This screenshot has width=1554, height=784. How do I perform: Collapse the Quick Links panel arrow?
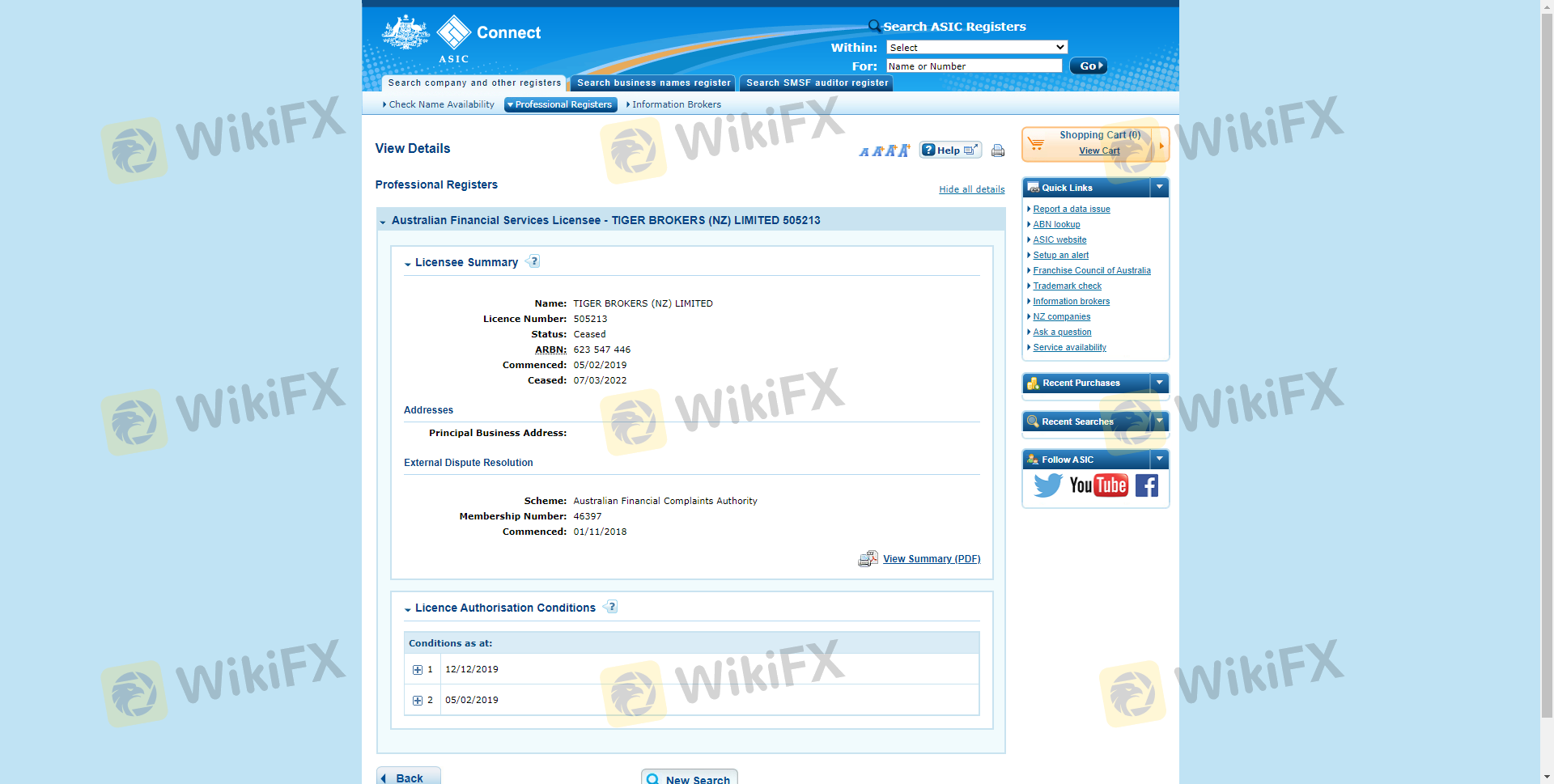[x=1159, y=188]
